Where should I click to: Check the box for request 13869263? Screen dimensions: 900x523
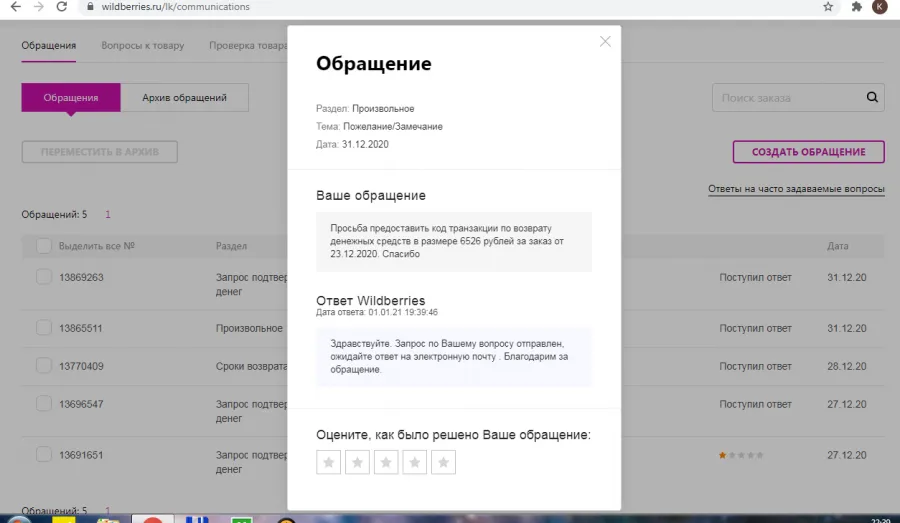pyautogui.click(x=44, y=277)
